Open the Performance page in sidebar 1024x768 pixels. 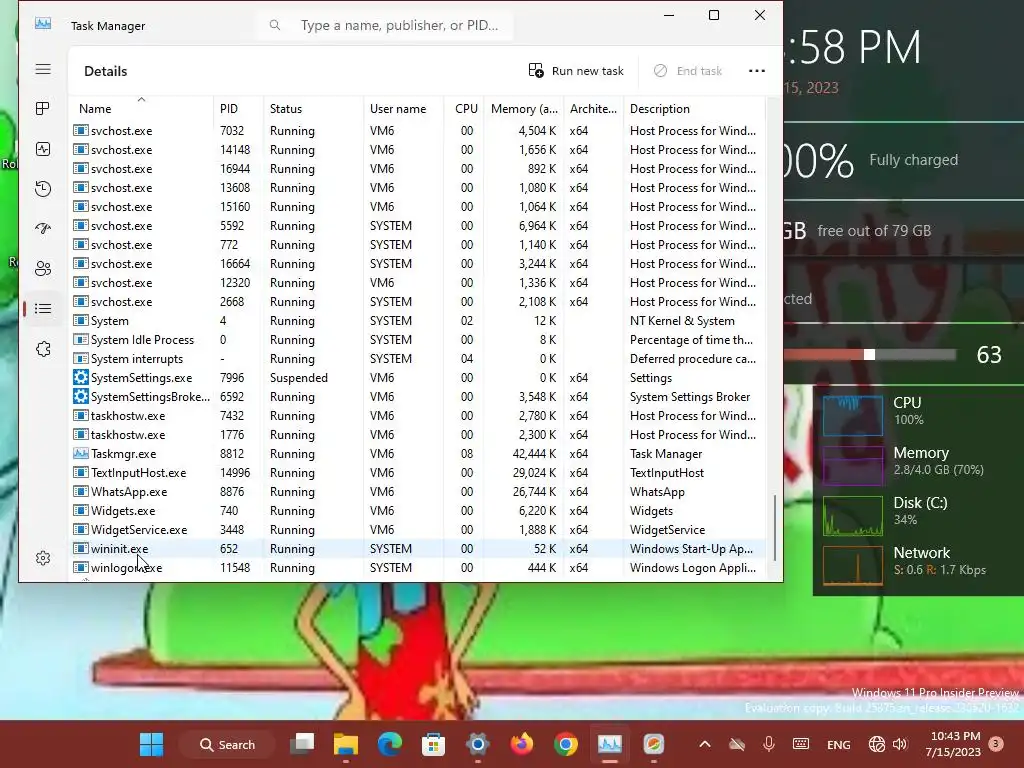click(43, 149)
